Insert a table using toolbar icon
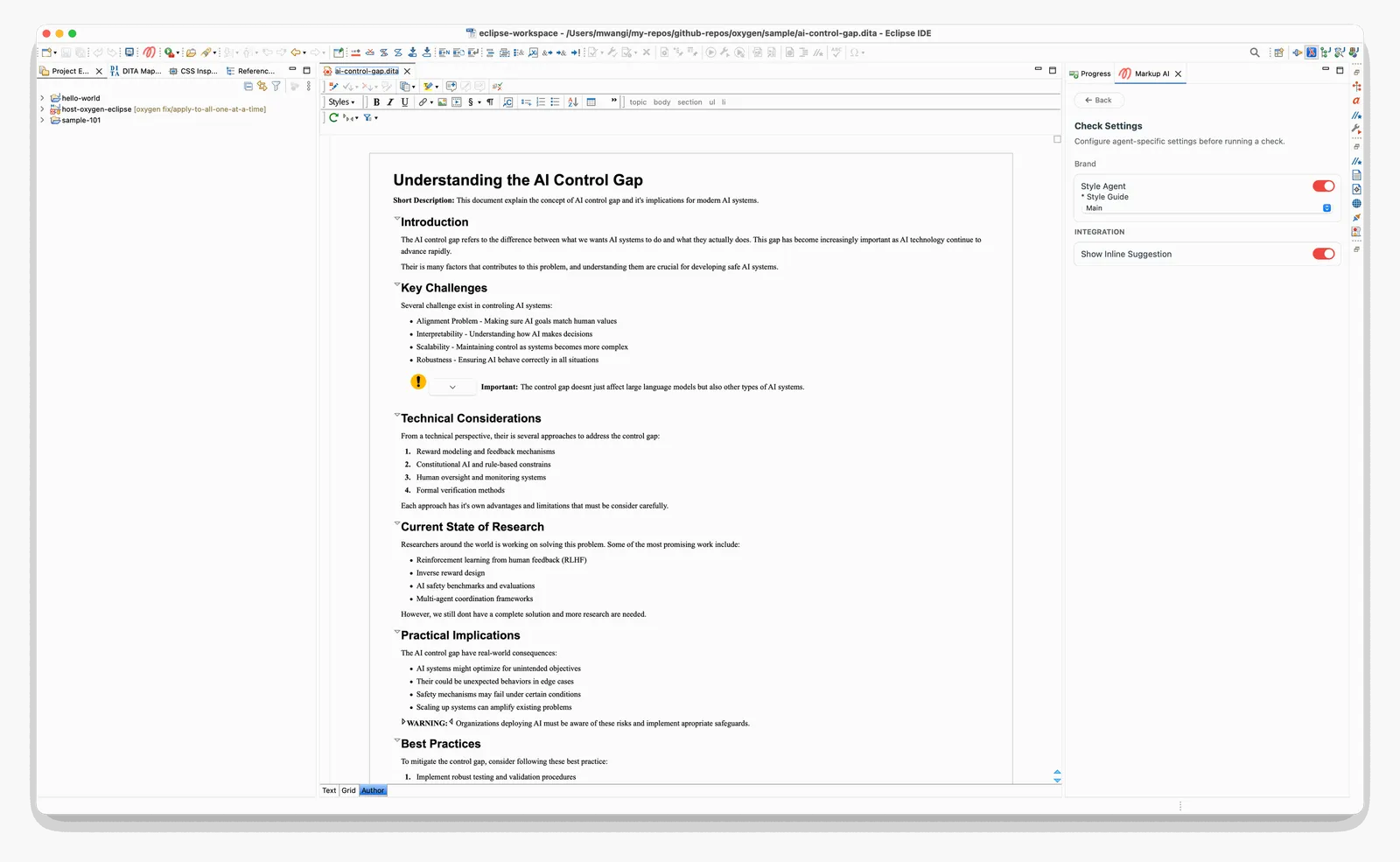 [591, 102]
